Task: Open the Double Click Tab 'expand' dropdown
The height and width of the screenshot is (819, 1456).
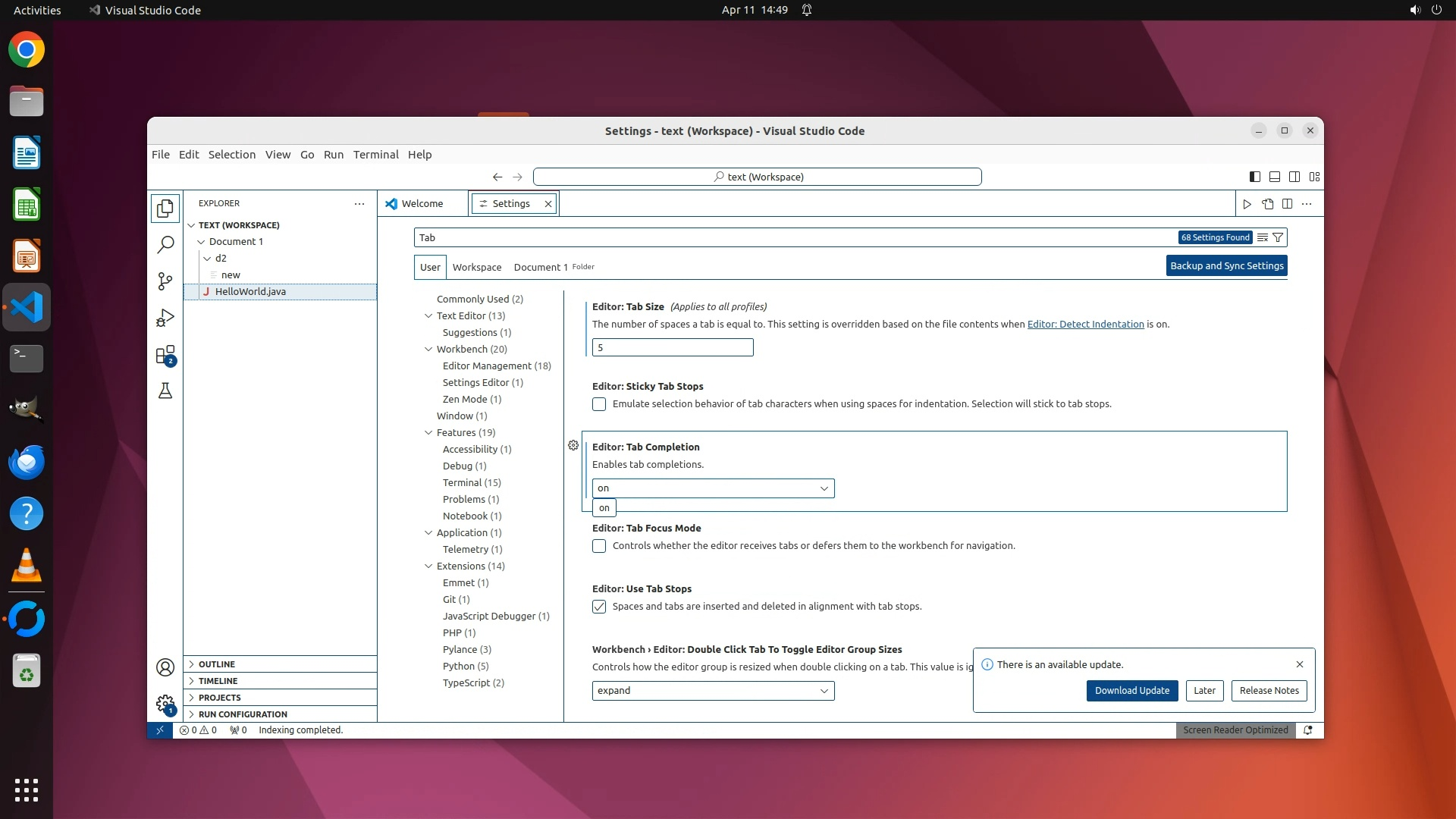Action: (x=713, y=691)
